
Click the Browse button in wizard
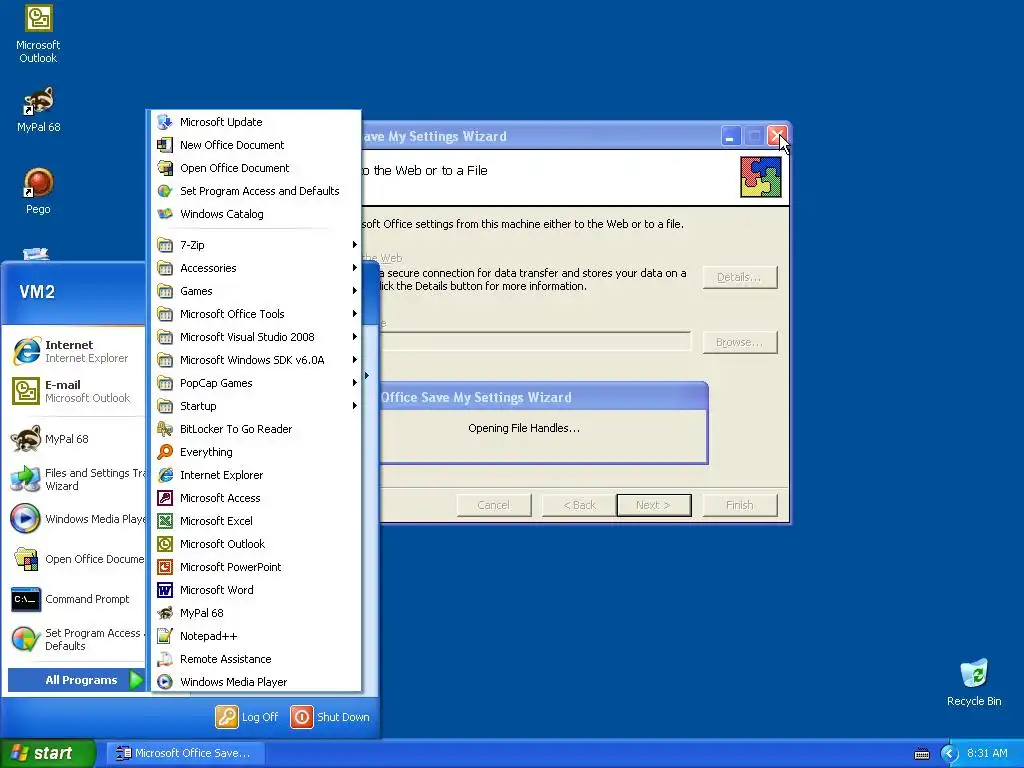point(740,342)
